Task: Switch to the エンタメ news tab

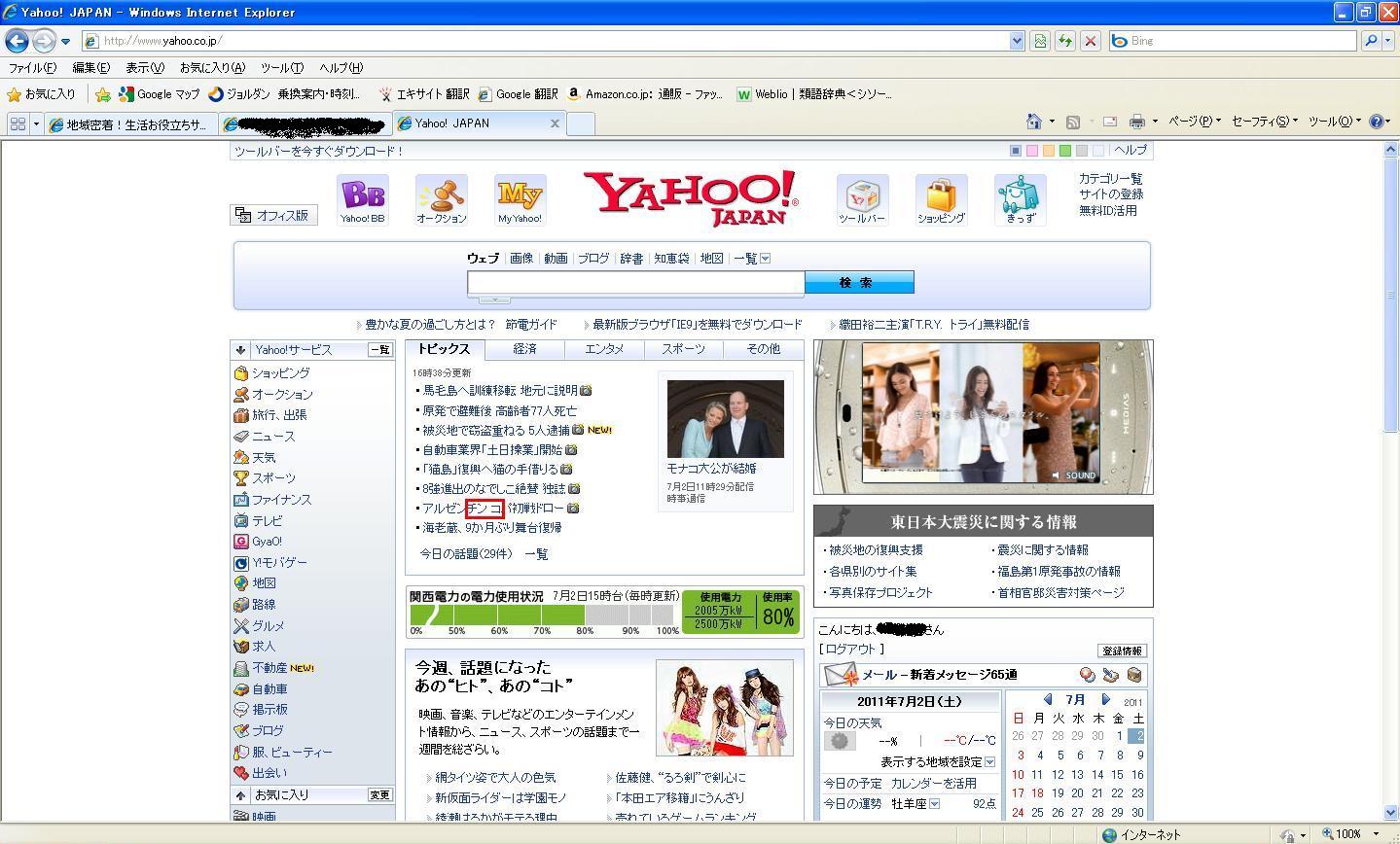Action: 604,349
